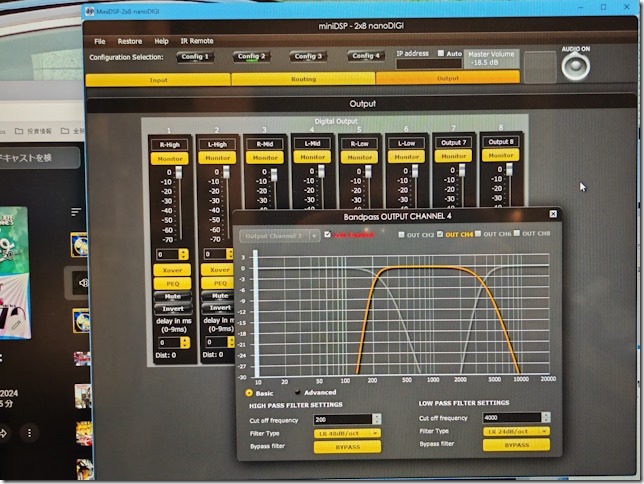Click the R-High gain fader
This screenshot has height=484, width=644.
[179, 173]
